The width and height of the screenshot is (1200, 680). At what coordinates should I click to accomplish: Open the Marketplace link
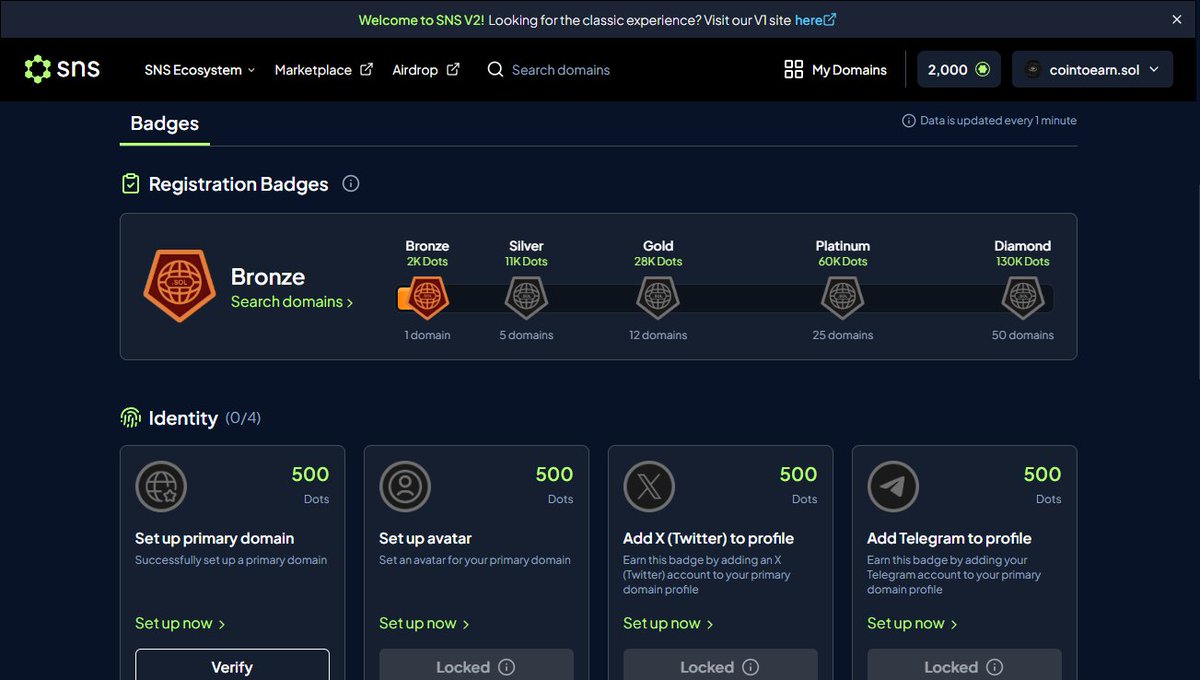click(x=323, y=70)
